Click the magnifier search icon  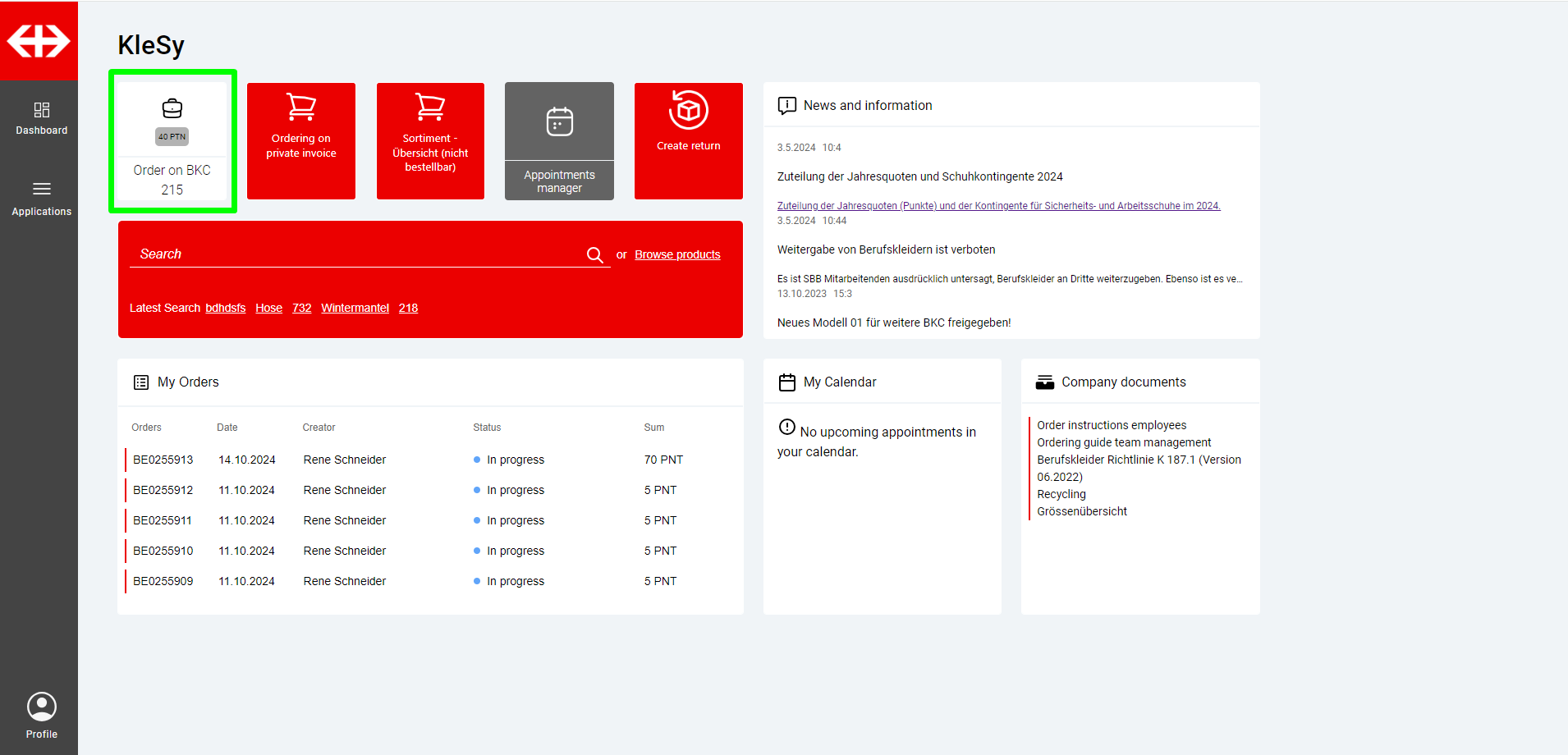click(594, 255)
